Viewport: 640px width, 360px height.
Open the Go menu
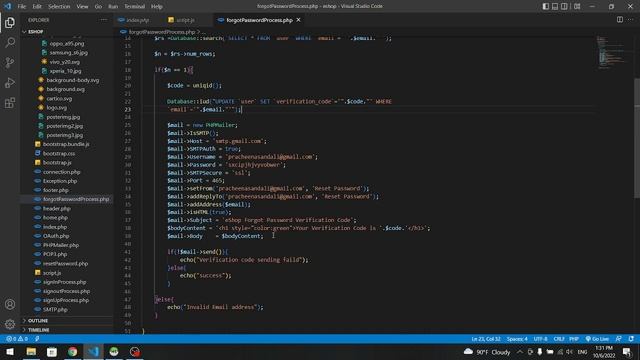[x=98, y=7]
